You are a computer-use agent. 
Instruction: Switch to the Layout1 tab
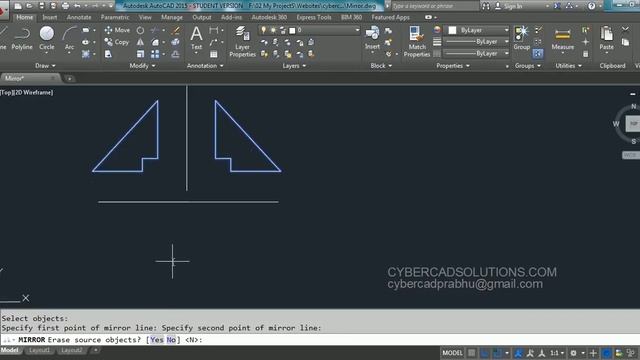40,350
